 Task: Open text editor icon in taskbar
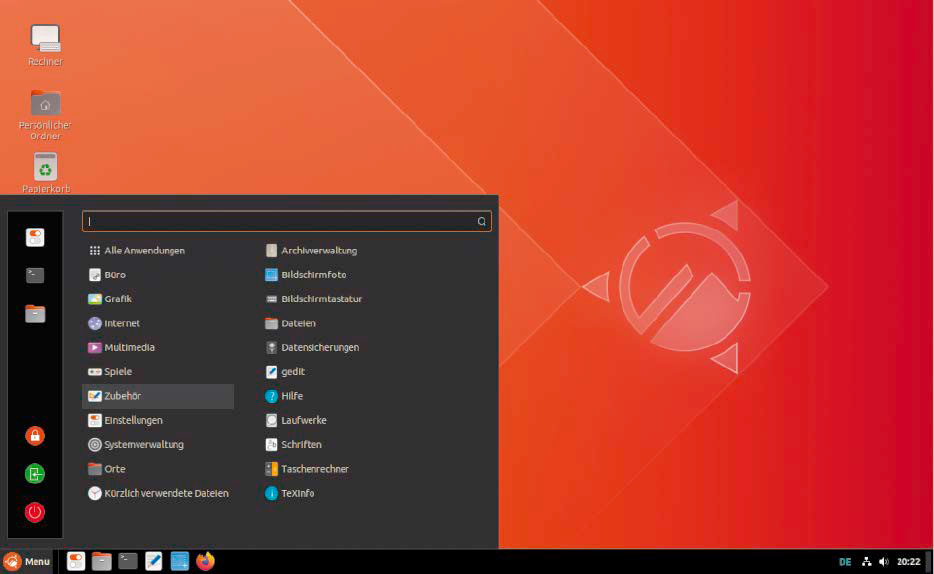[x=154, y=561]
